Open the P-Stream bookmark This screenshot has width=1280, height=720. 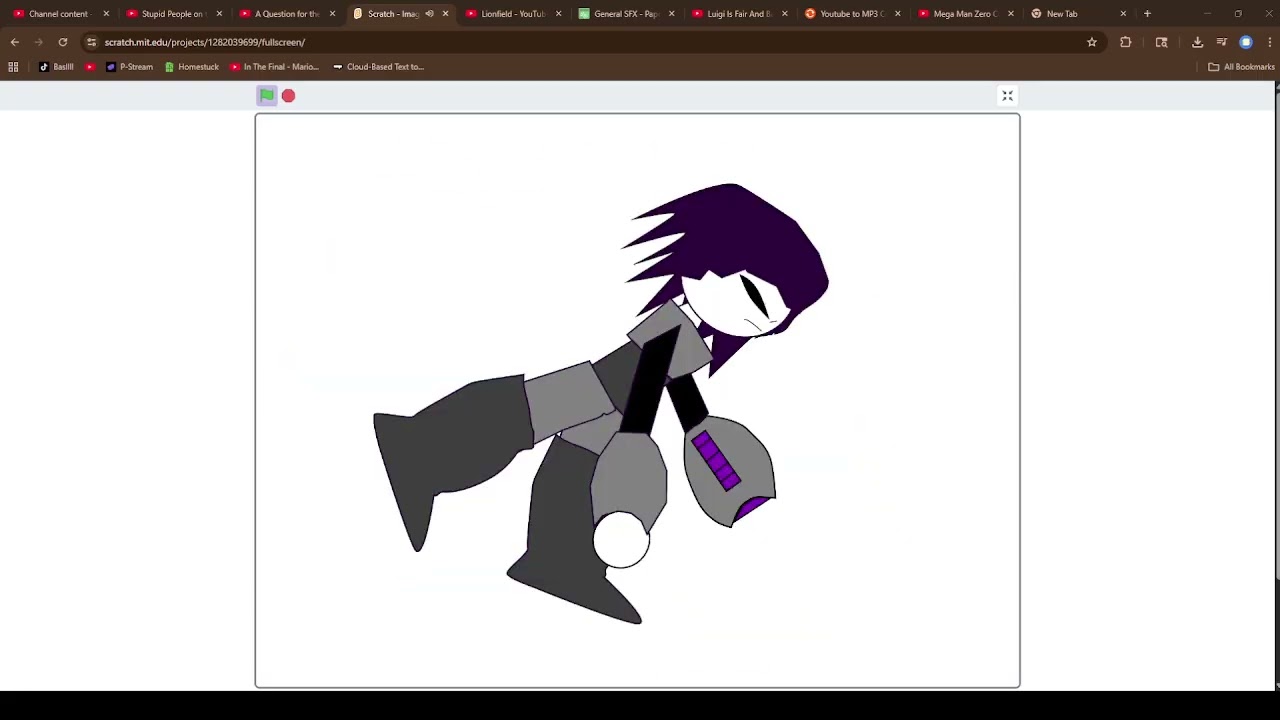(x=129, y=67)
